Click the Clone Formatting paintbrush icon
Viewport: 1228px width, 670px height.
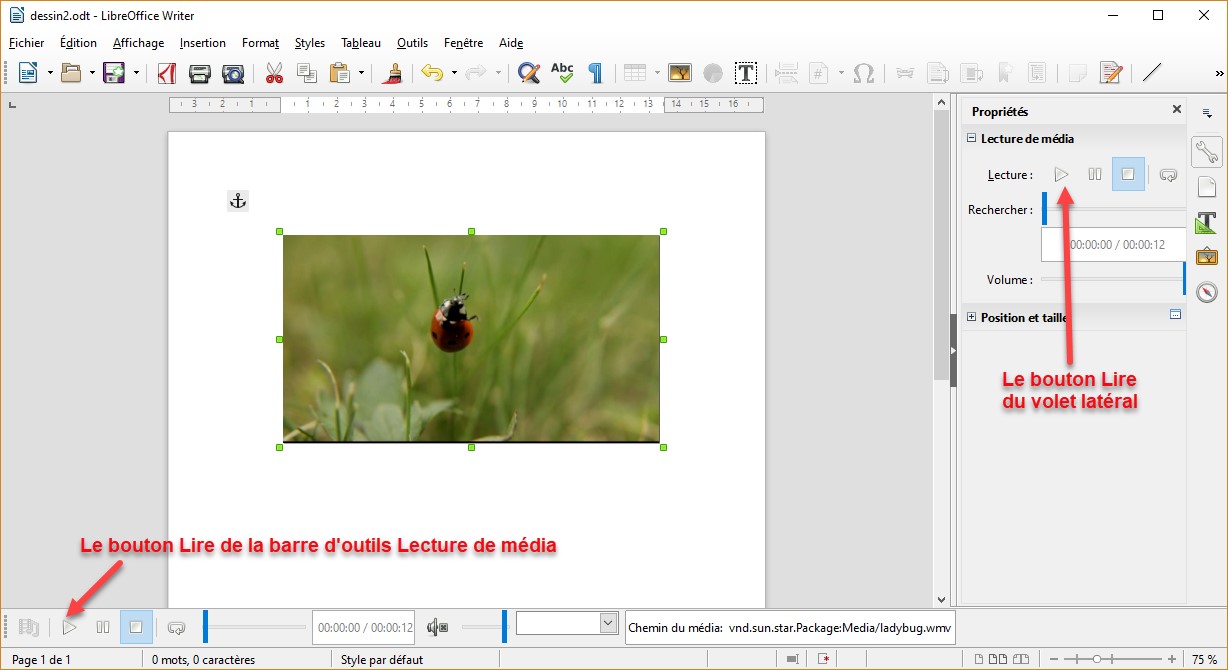click(x=394, y=73)
